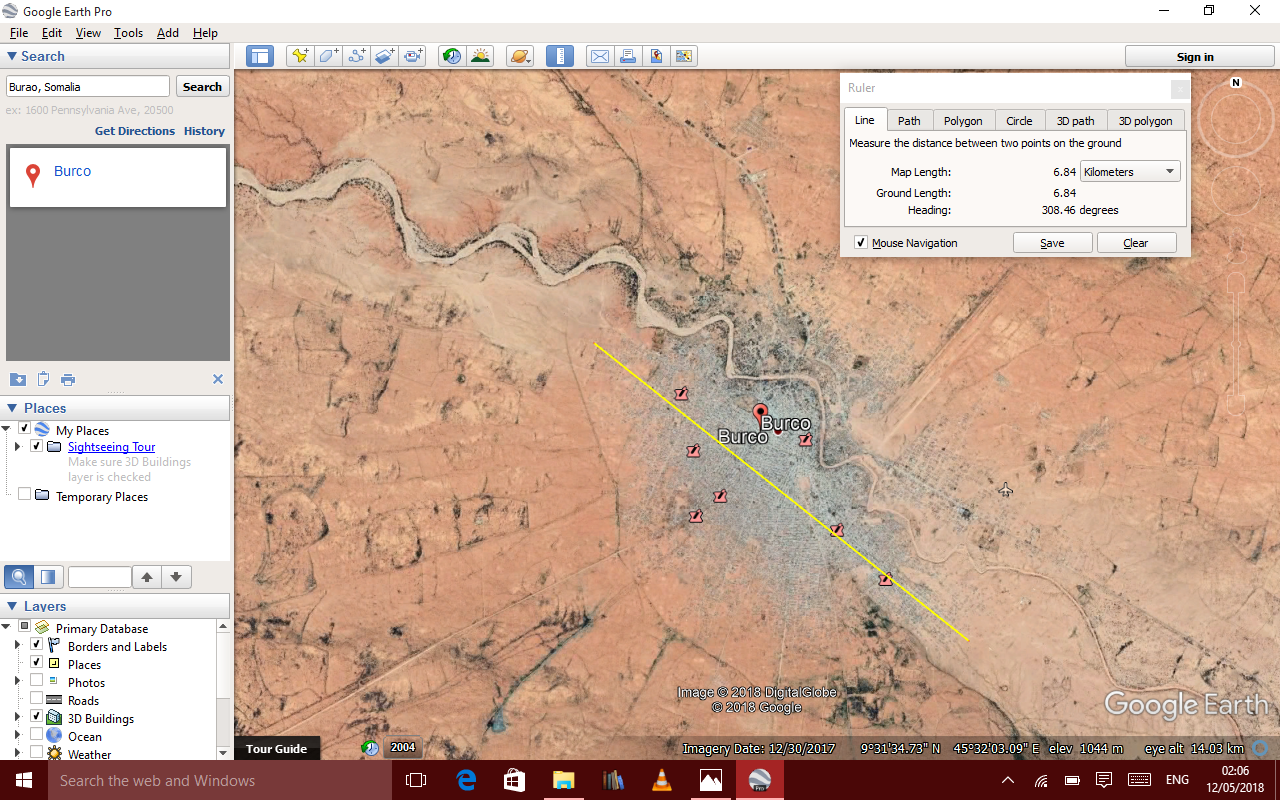Open the View menu

pos(88,33)
